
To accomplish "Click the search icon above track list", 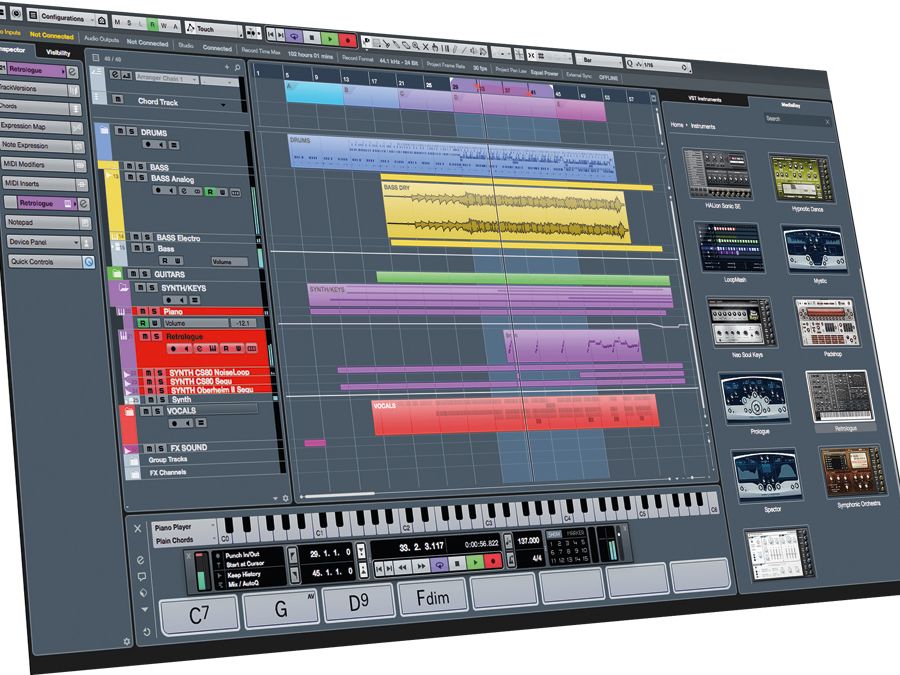I will coord(238,68).
